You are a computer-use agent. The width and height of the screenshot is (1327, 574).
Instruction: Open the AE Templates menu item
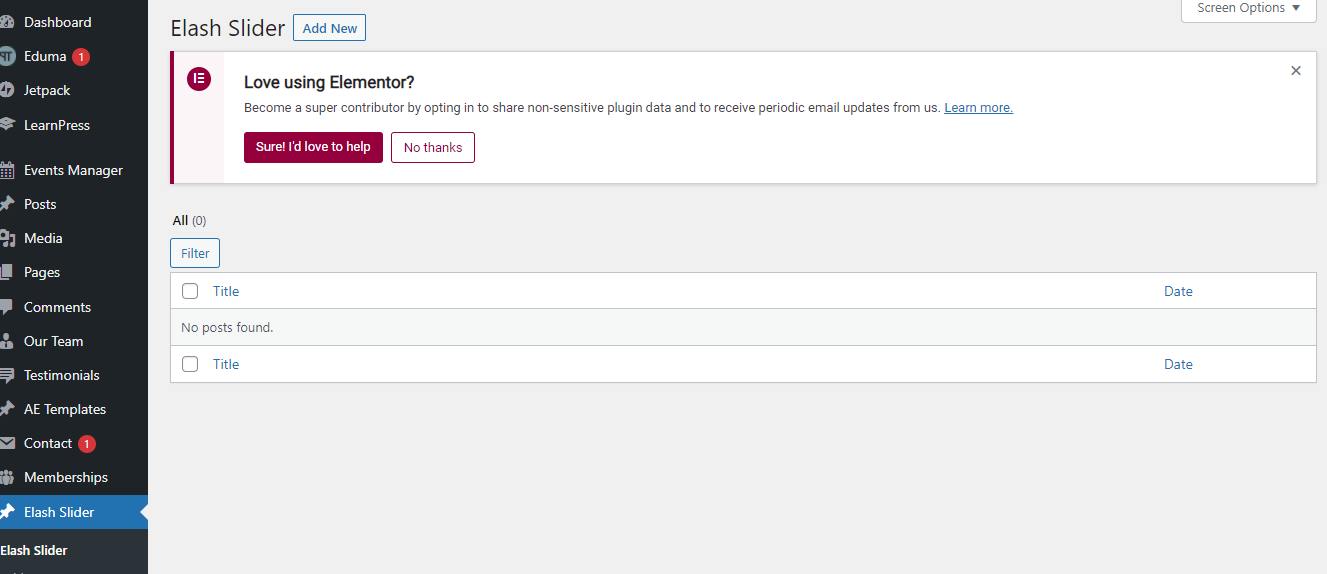(65, 409)
